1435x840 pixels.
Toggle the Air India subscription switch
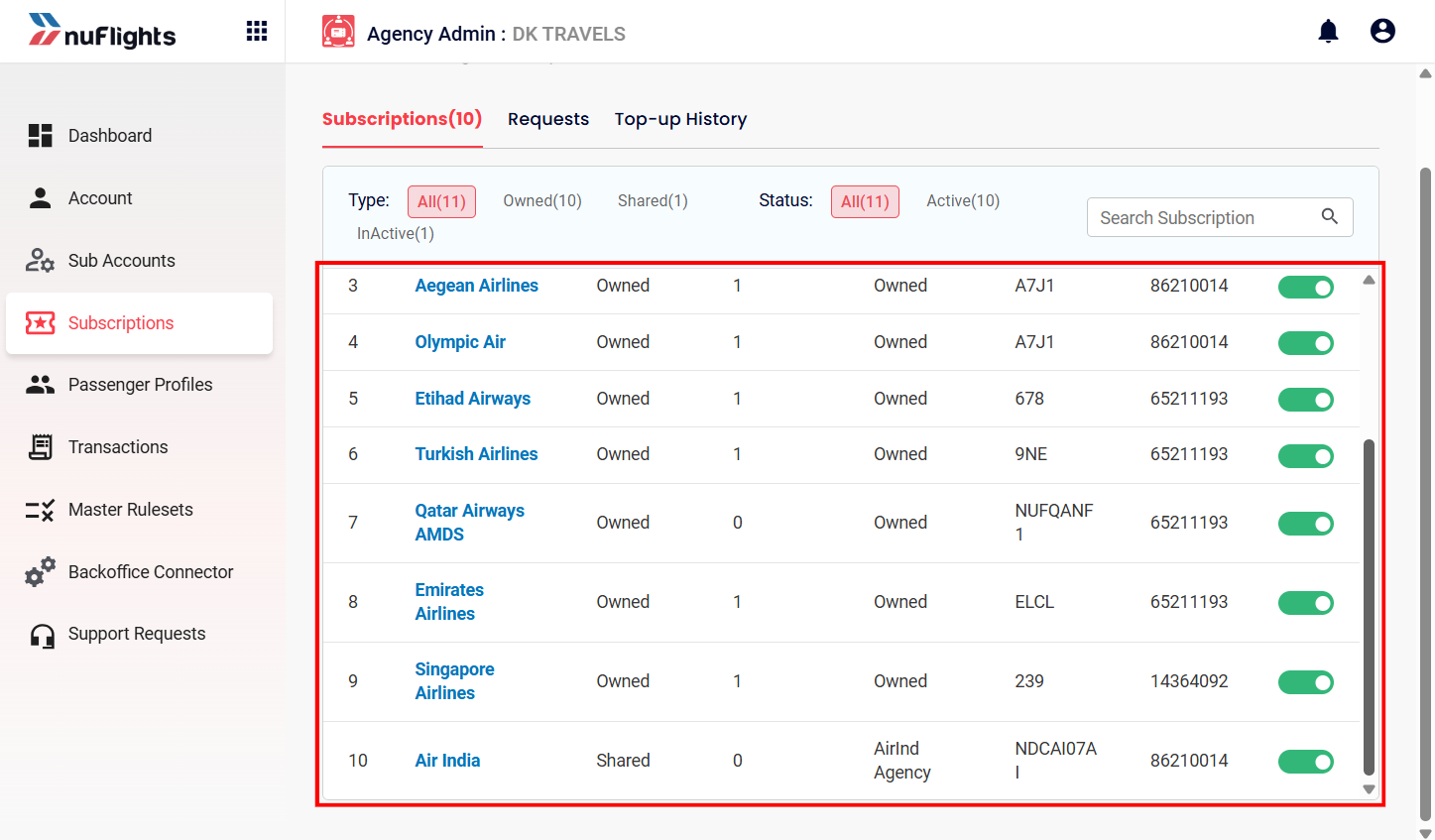pyautogui.click(x=1306, y=762)
